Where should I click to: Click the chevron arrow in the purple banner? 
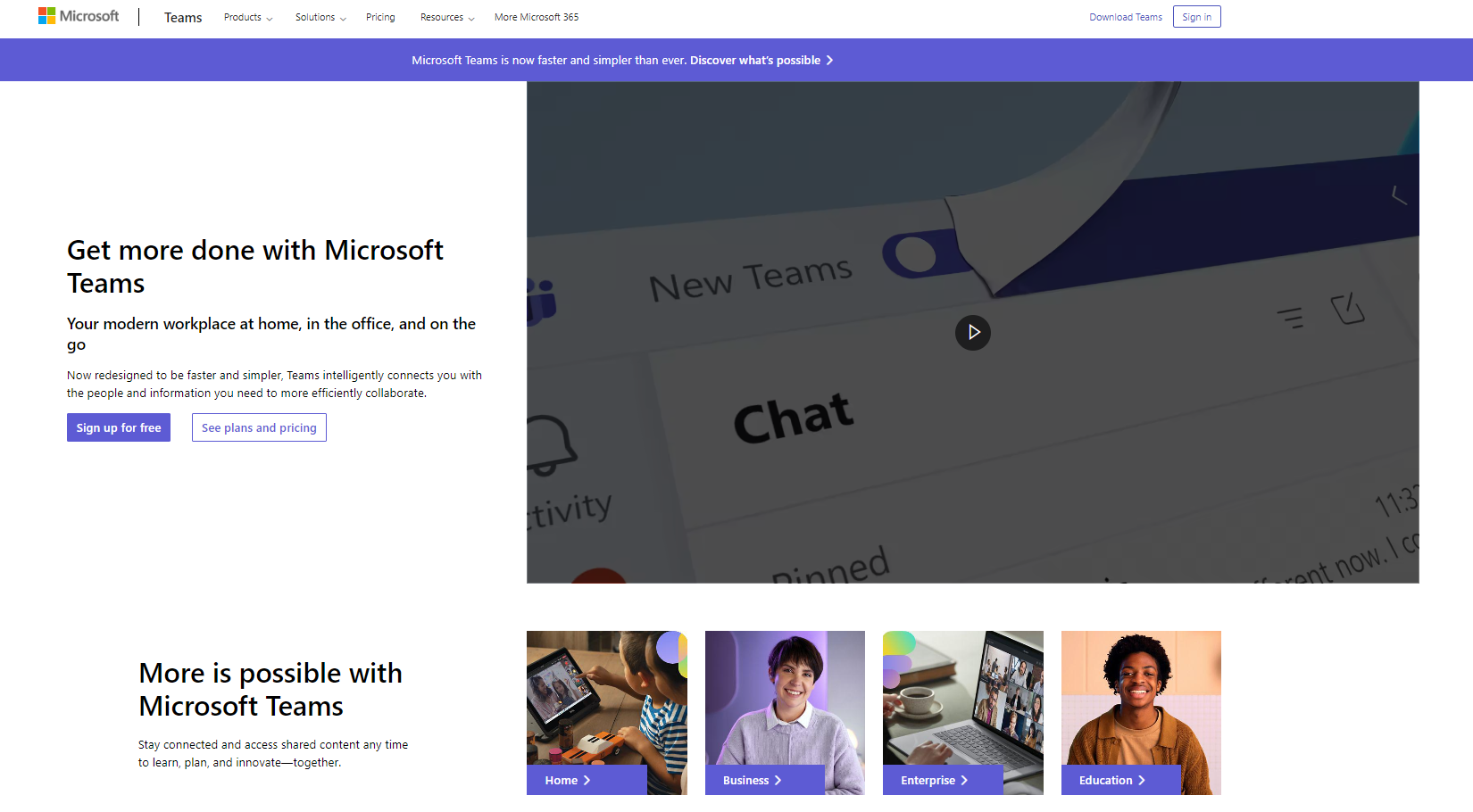point(829,61)
